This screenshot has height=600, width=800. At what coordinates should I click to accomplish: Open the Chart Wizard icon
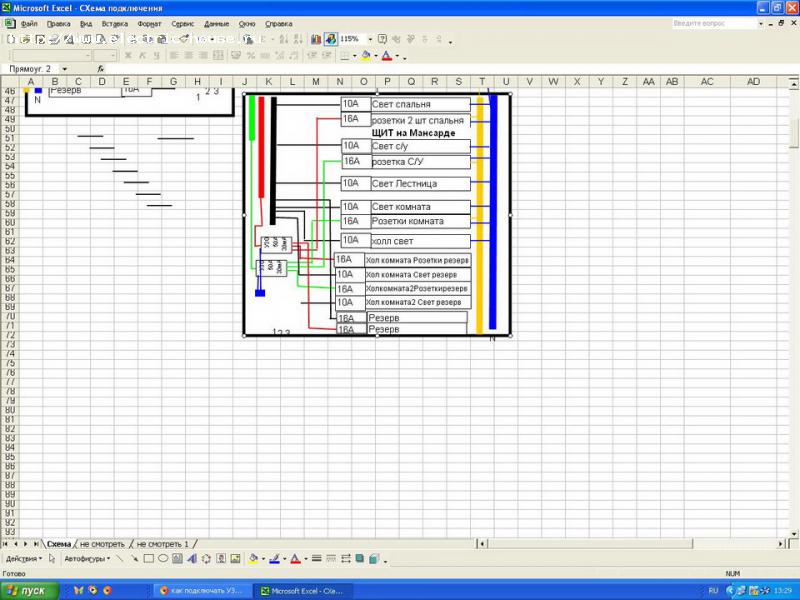tap(316, 38)
